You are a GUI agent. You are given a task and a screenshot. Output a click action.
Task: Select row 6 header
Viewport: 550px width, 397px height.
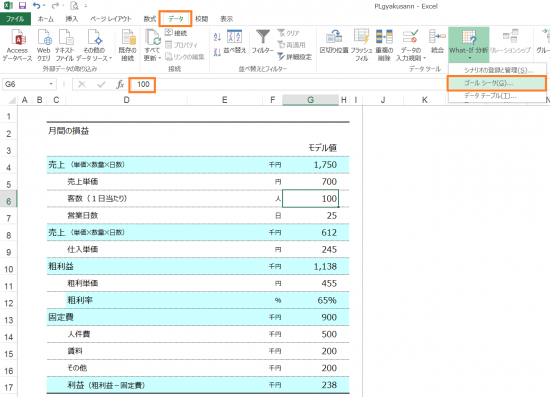pos(8,201)
